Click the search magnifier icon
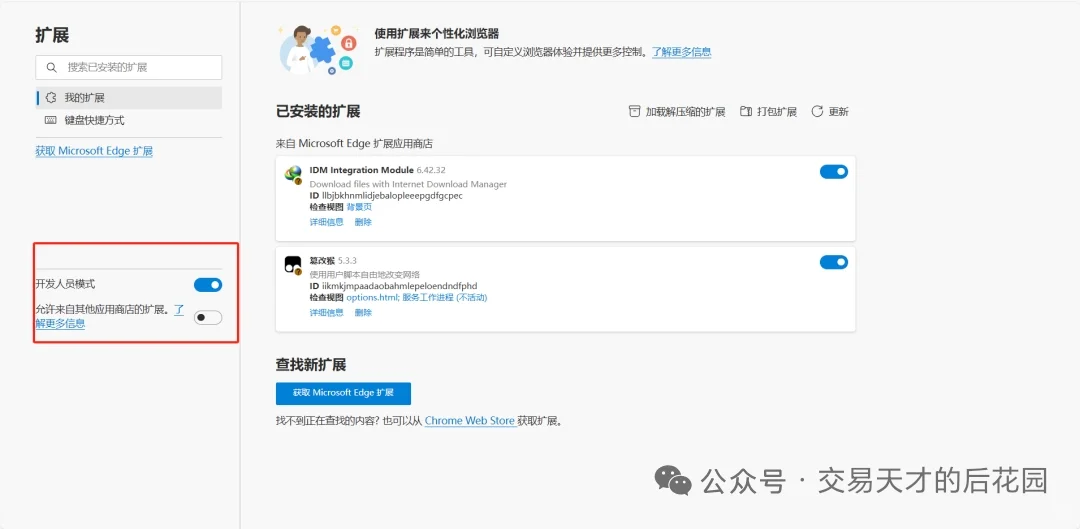This screenshot has height=529, width=1080. point(50,68)
